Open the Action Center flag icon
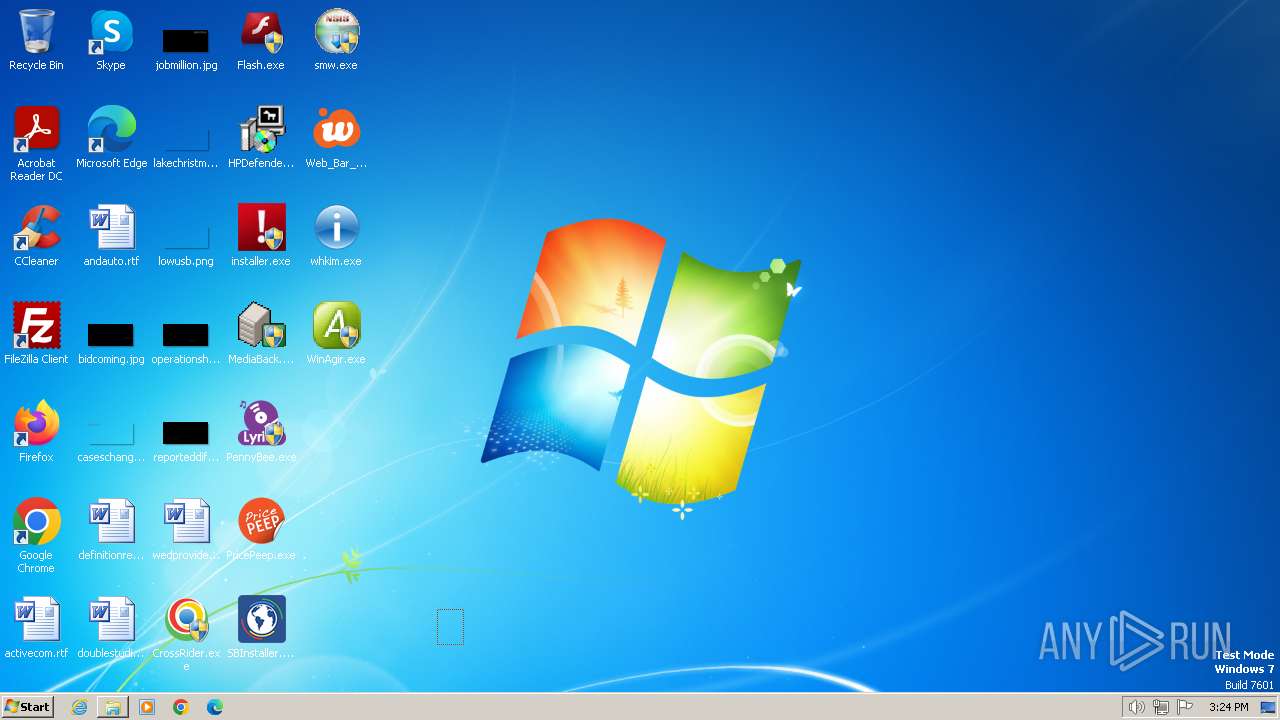1280x720 pixels. [x=1185, y=707]
